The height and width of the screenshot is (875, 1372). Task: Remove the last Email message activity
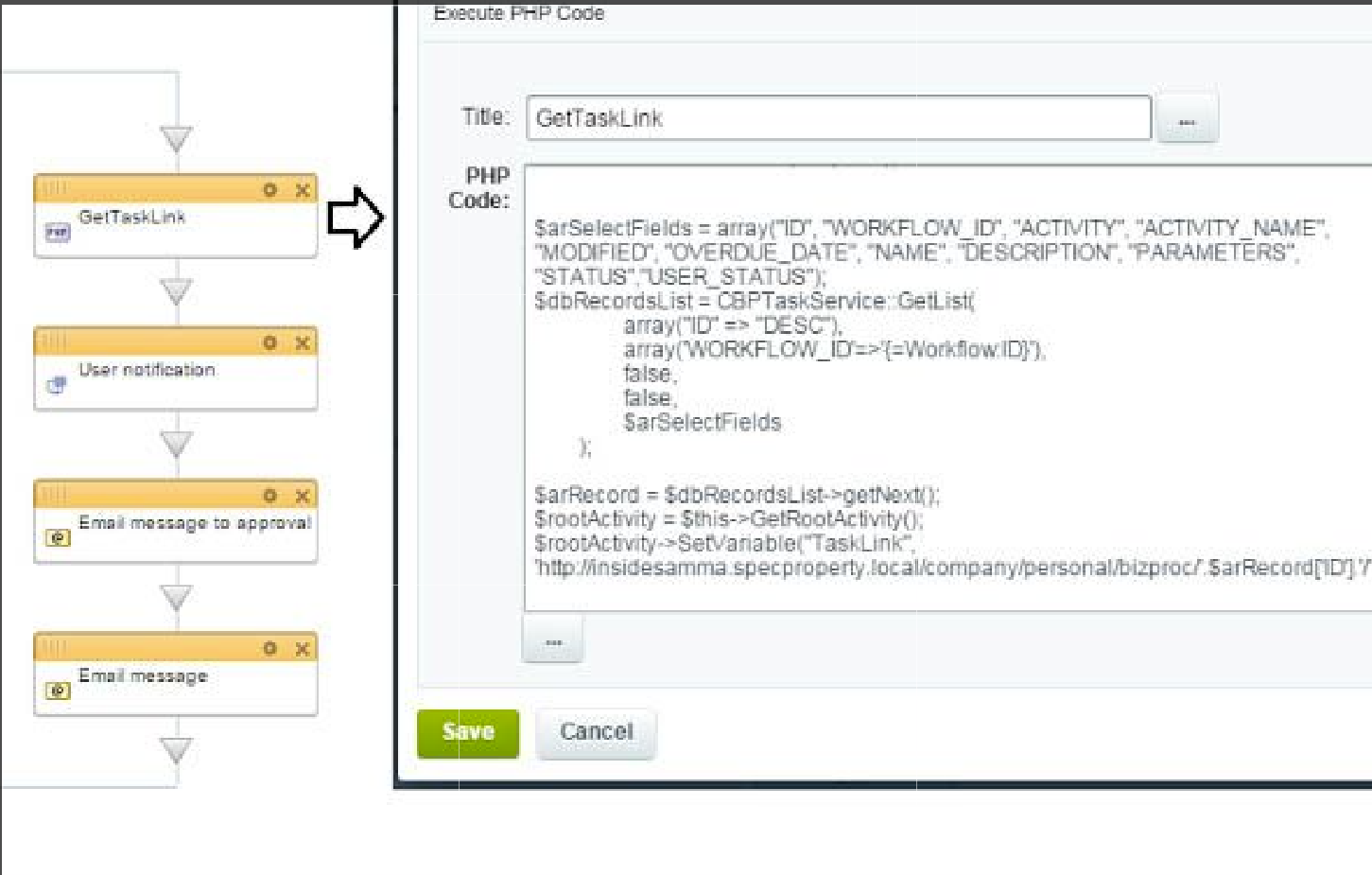click(x=303, y=649)
